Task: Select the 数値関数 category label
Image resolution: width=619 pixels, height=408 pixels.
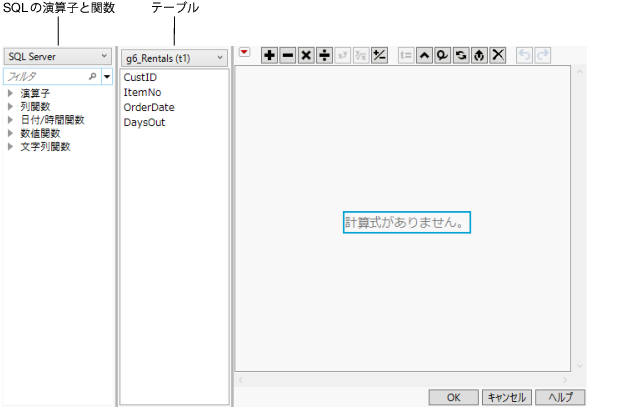Action: tap(40, 133)
